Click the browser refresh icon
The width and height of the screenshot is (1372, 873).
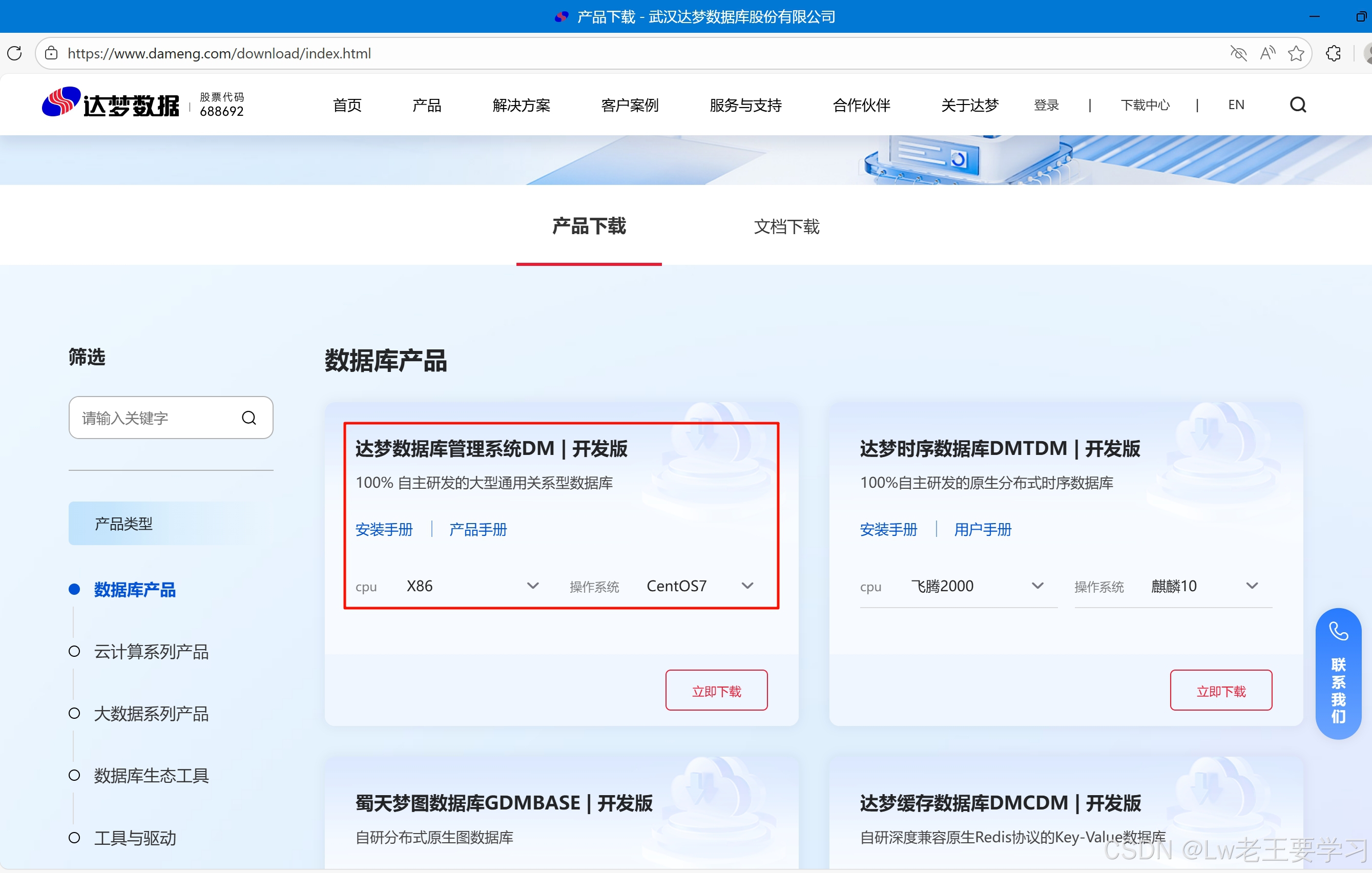tap(15, 53)
